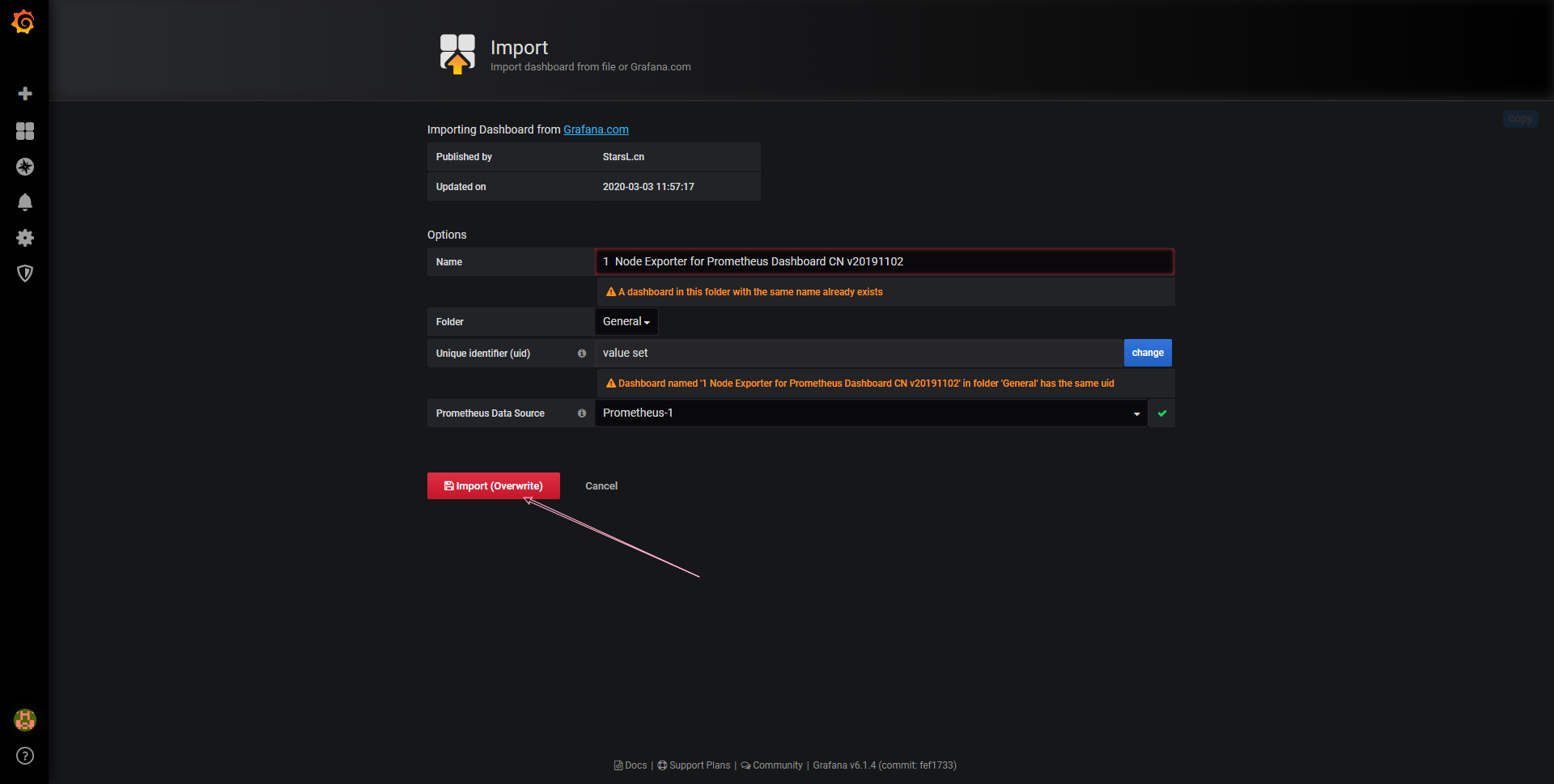
Task: Open the Community footer link
Action: tap(772, 765)
